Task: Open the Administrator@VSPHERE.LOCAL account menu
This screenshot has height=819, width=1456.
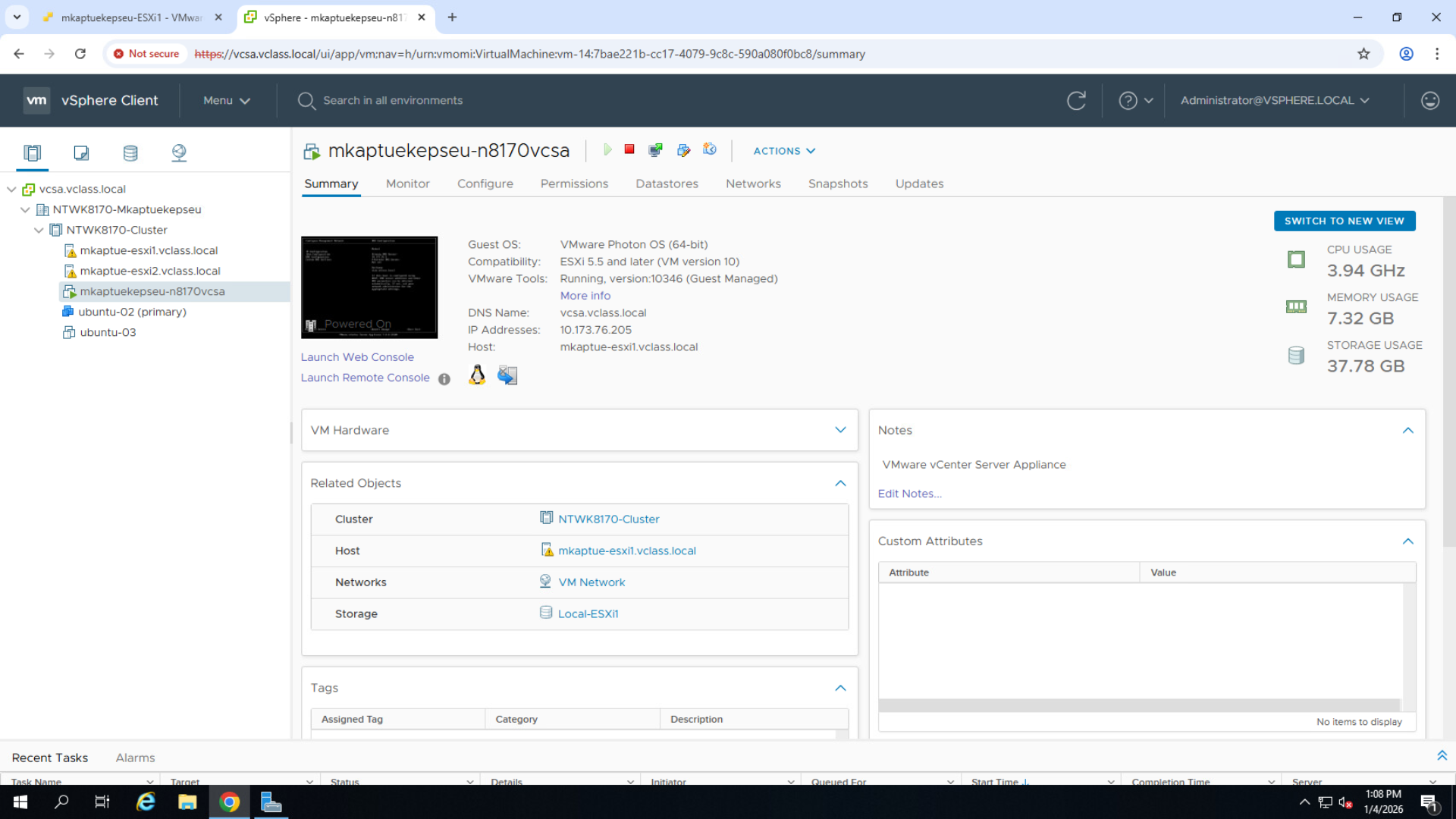Action: 1274,100
